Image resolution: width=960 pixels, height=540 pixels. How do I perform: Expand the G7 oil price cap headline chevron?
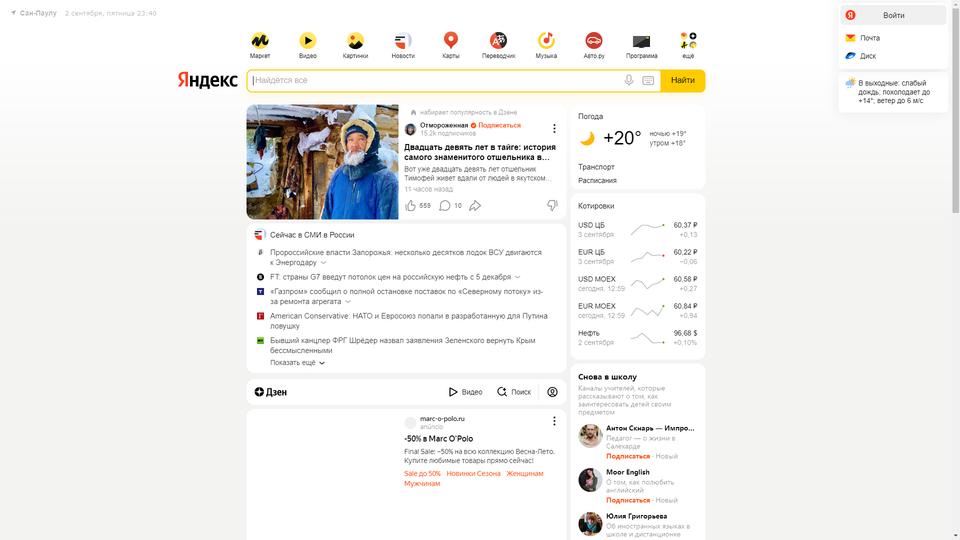[x=517, y=277]
